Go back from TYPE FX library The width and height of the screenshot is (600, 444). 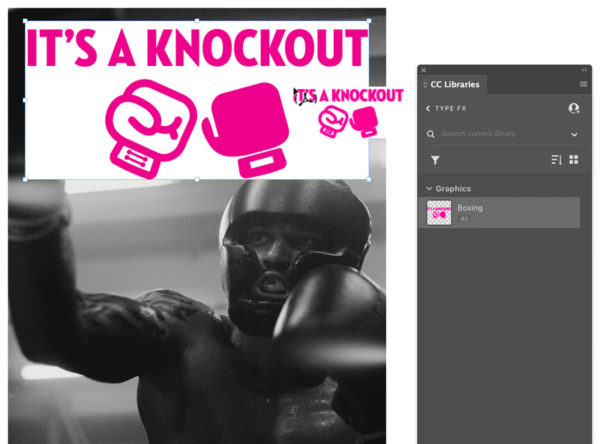click(x=428, y=109)
